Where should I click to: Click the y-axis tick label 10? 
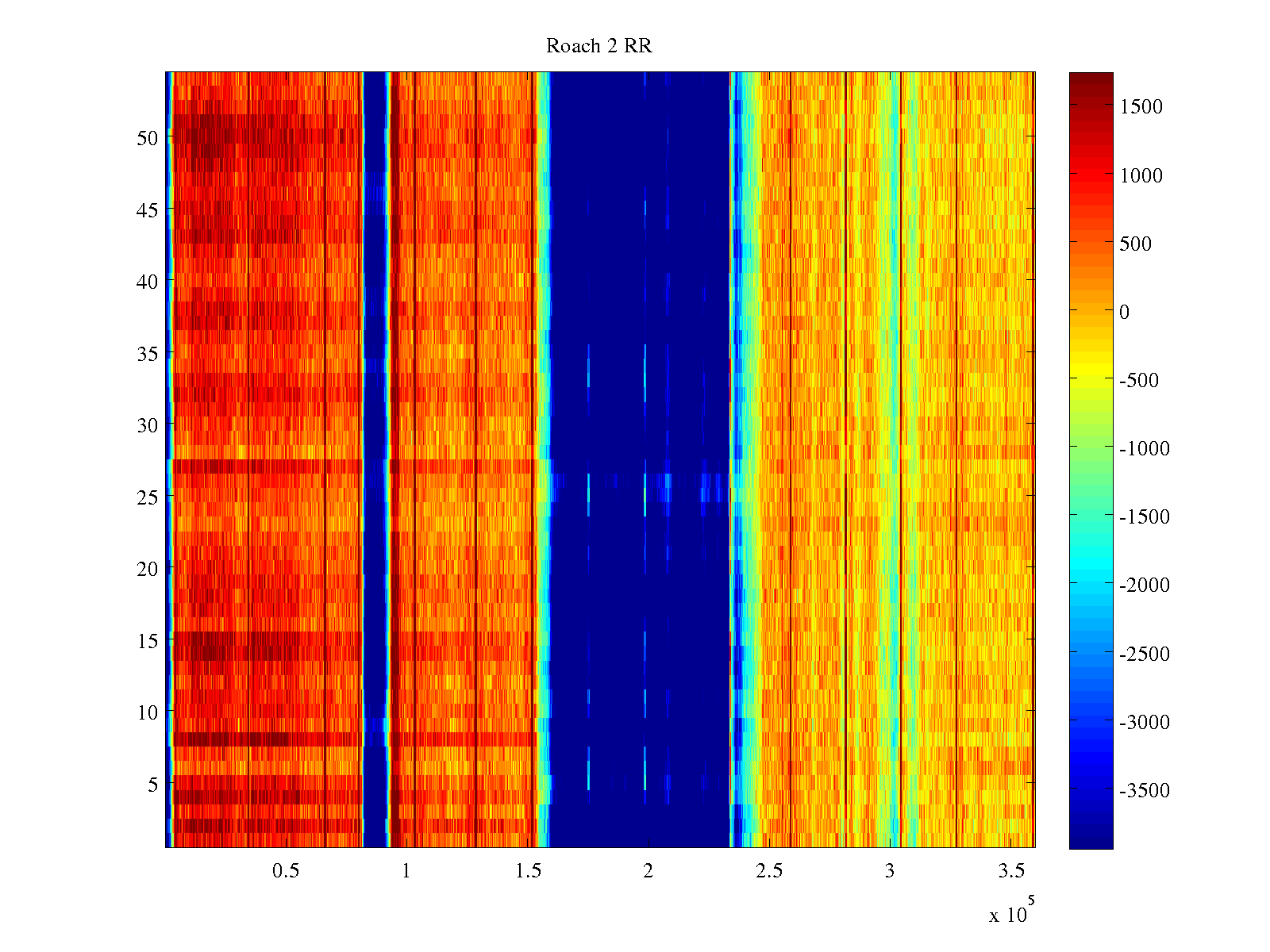(148, 712)
